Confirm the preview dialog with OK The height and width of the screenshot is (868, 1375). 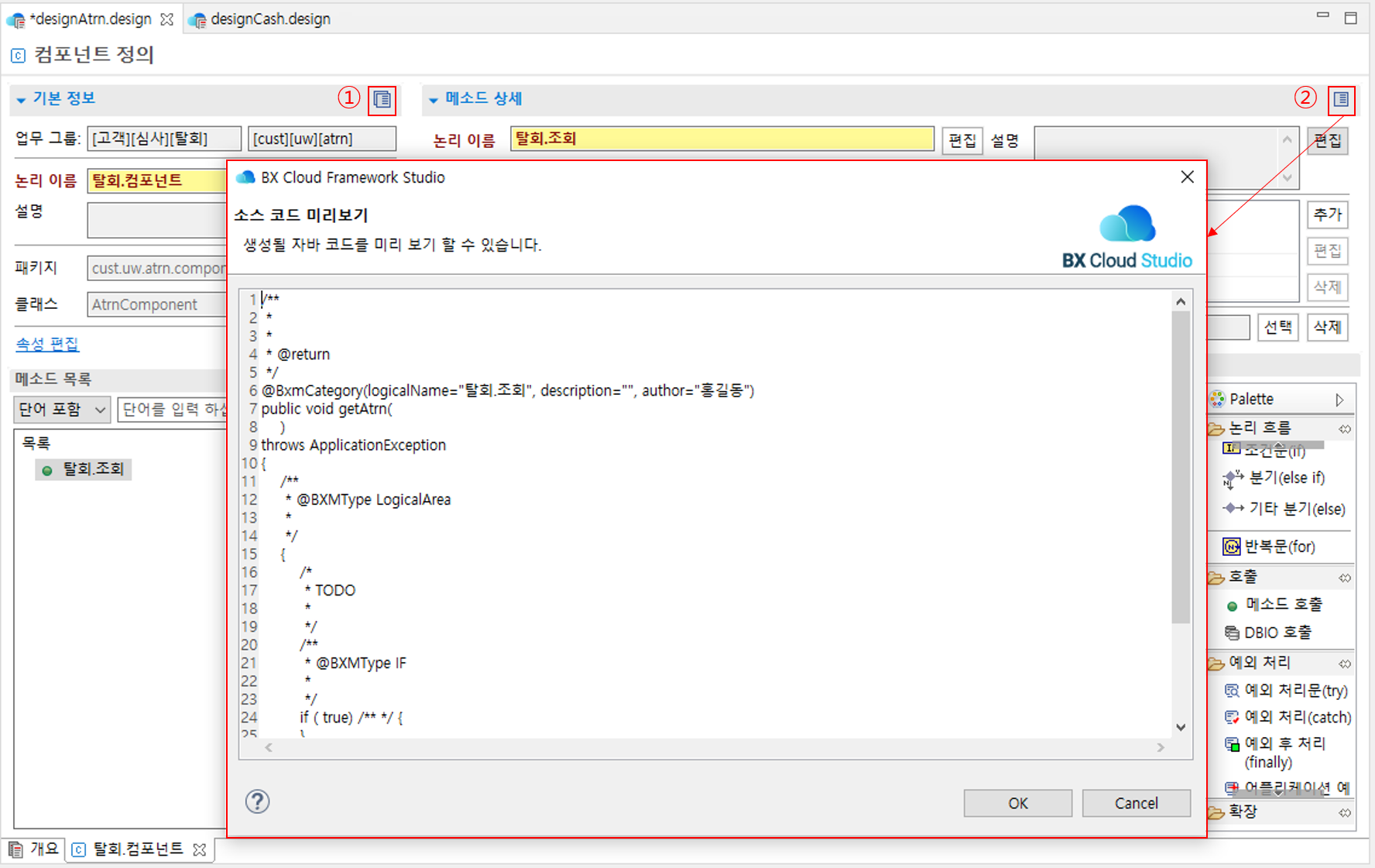pos(1017,803)
